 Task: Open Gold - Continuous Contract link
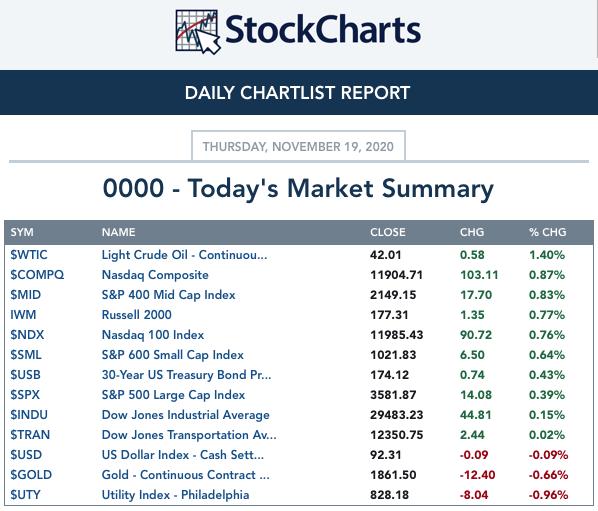click(185, 475)
